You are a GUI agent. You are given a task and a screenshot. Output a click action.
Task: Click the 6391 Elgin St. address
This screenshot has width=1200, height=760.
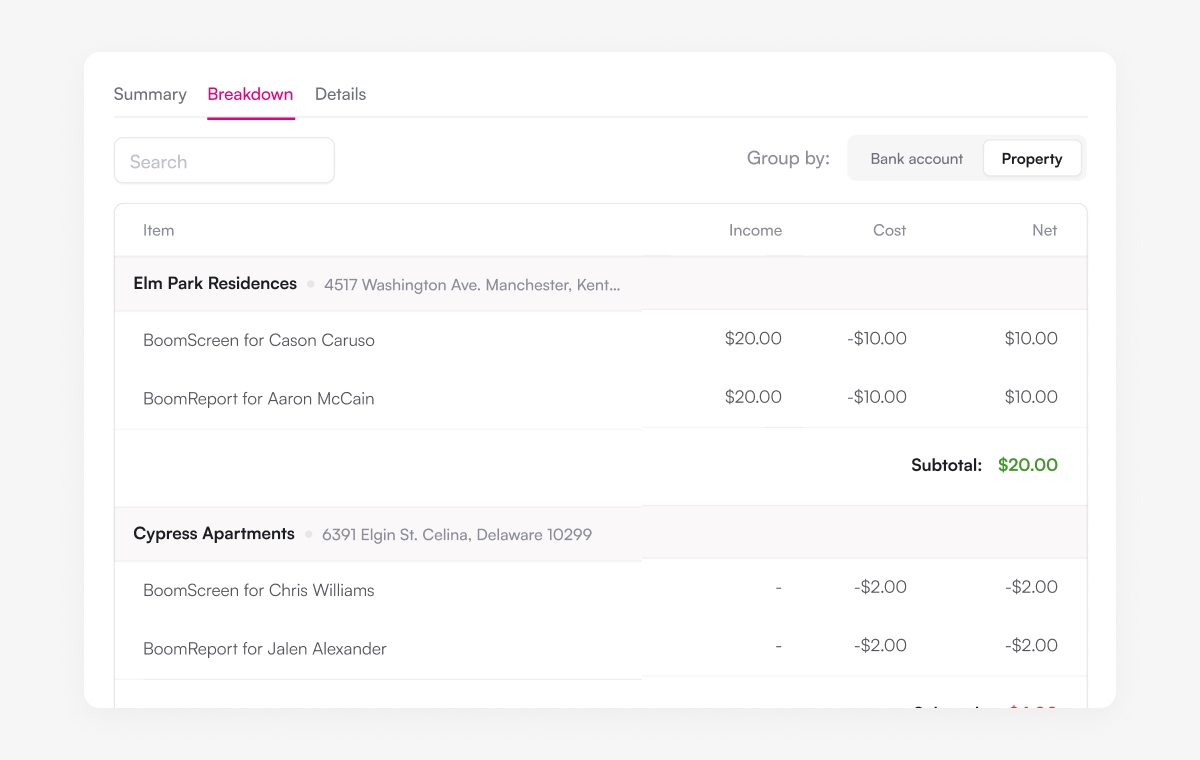[x=457, y=535]
